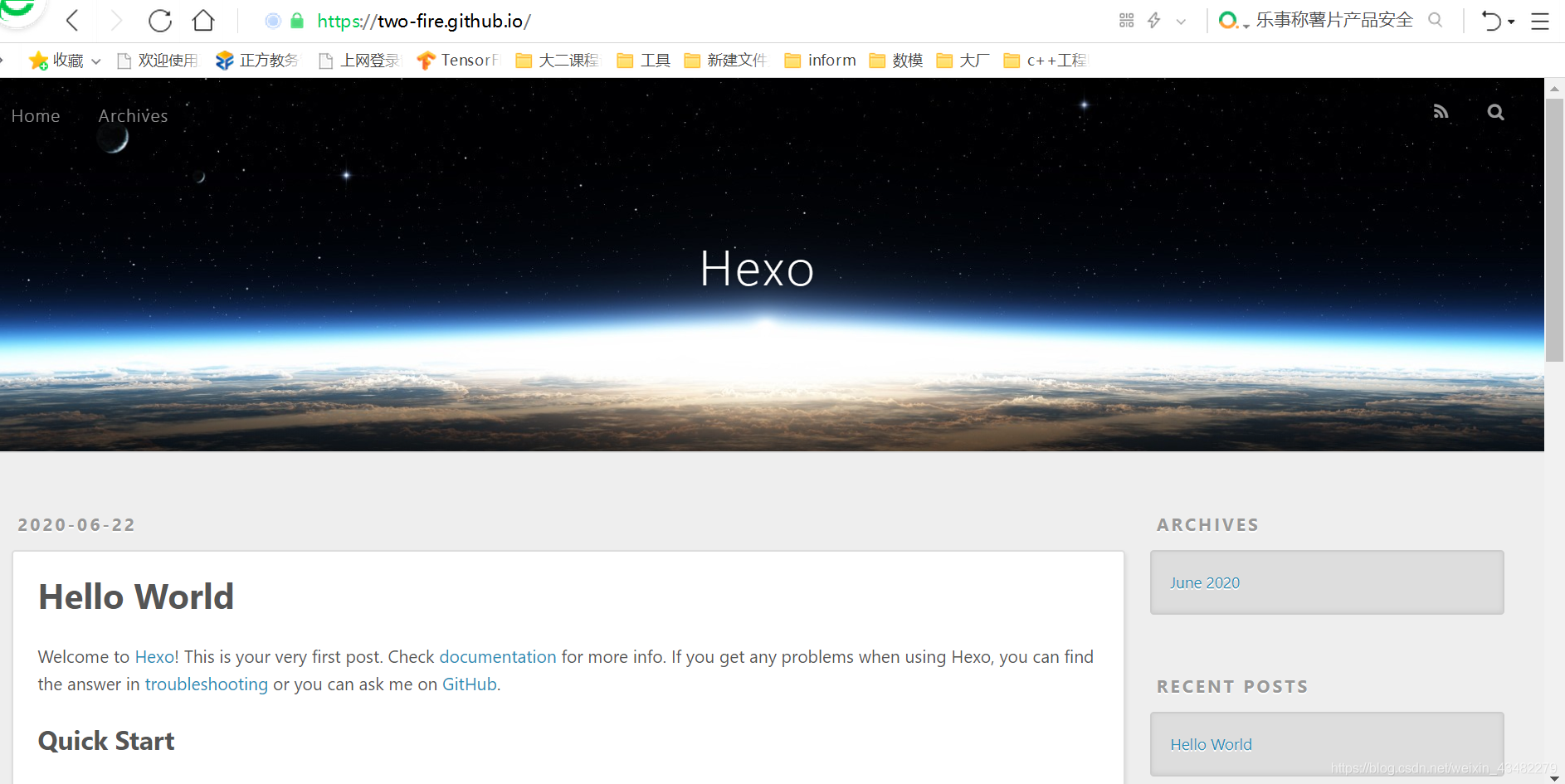This screenshot has height=784, width=1565.
Task: Click the scrollbar up arrow
Action: coord(1554,88)
